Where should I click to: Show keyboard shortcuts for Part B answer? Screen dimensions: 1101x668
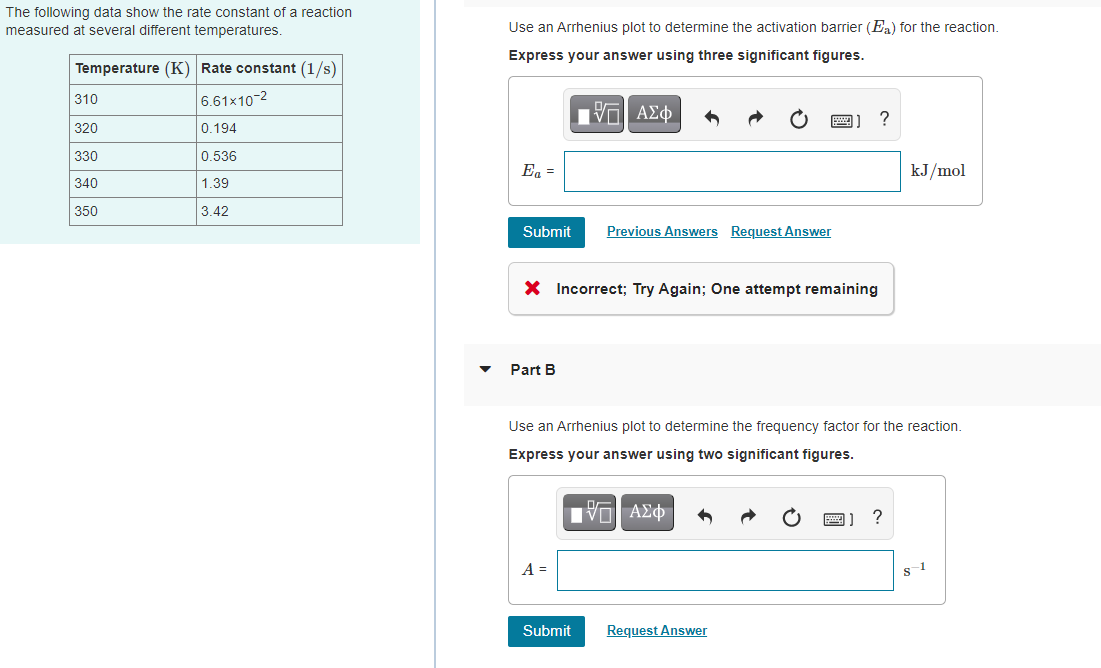point(838,520)
